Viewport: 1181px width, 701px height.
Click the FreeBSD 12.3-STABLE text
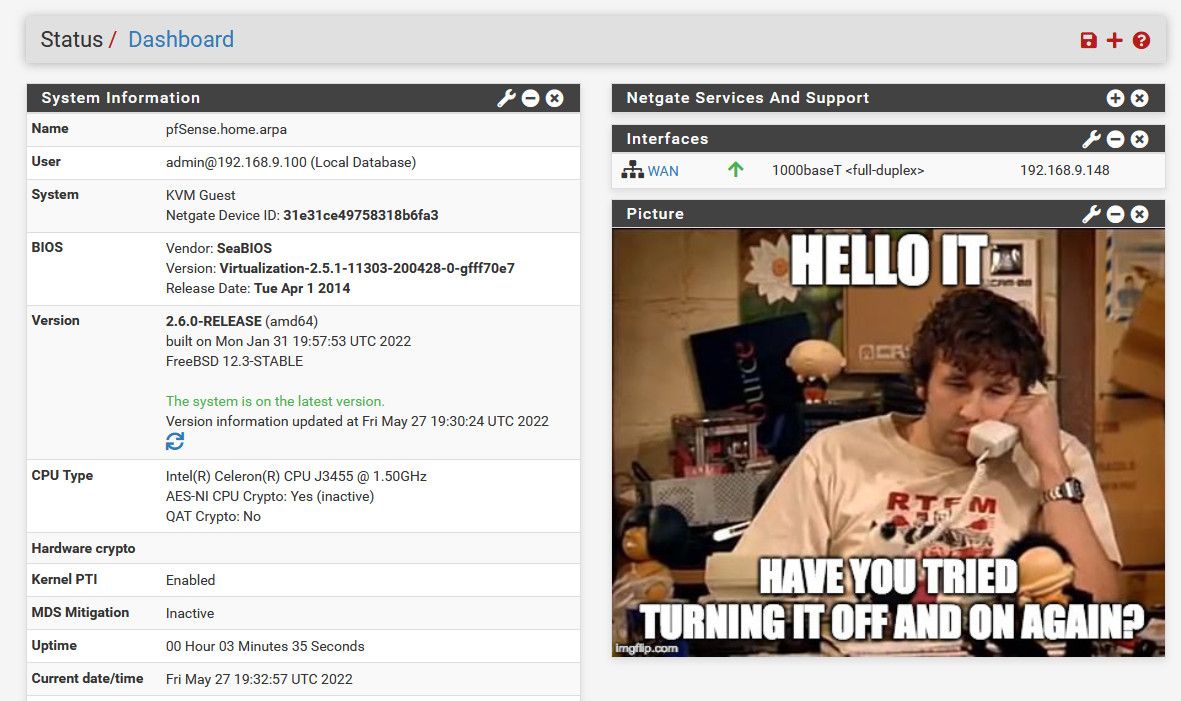(x=234, y=361)
